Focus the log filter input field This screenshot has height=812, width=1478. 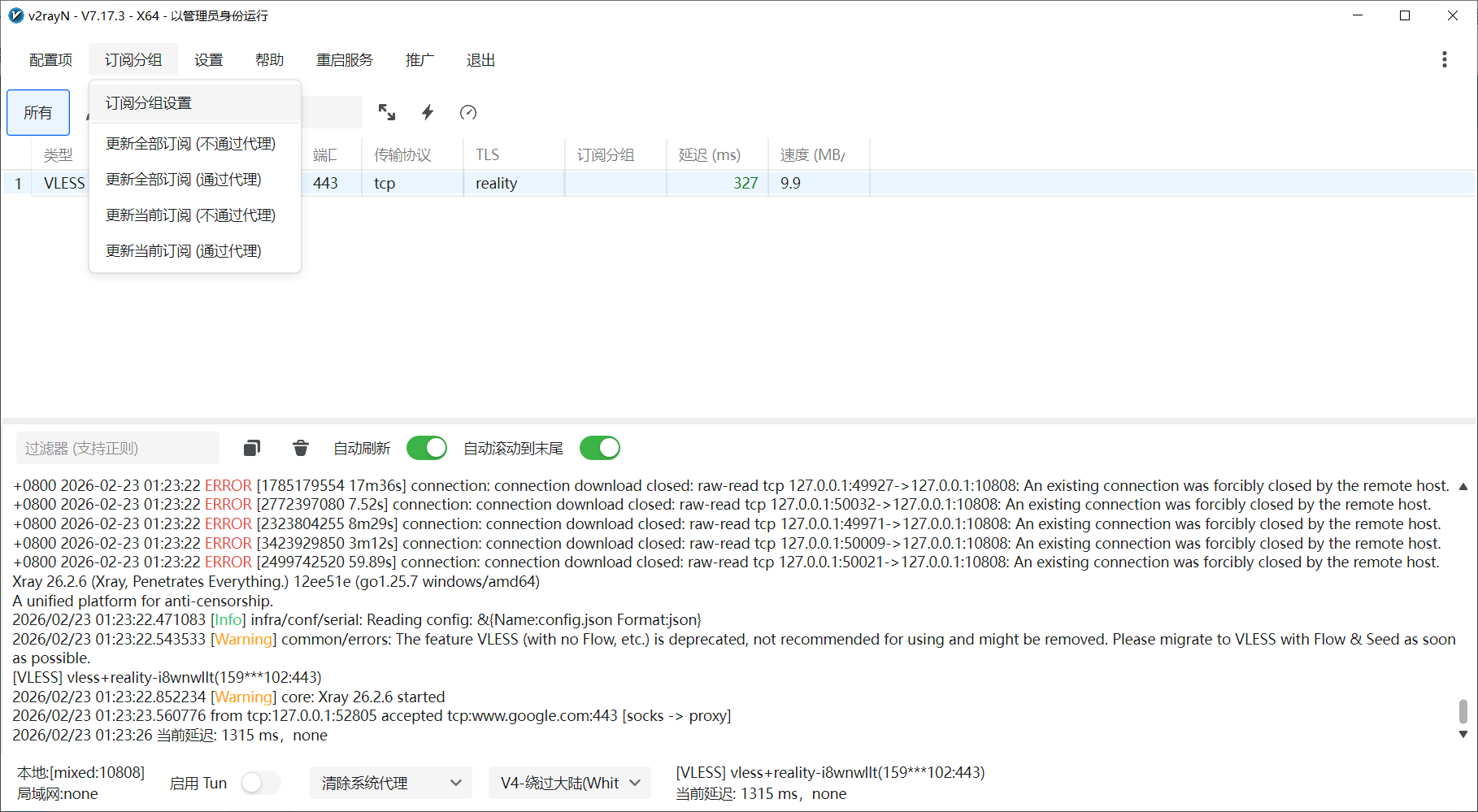coord(118,448)
